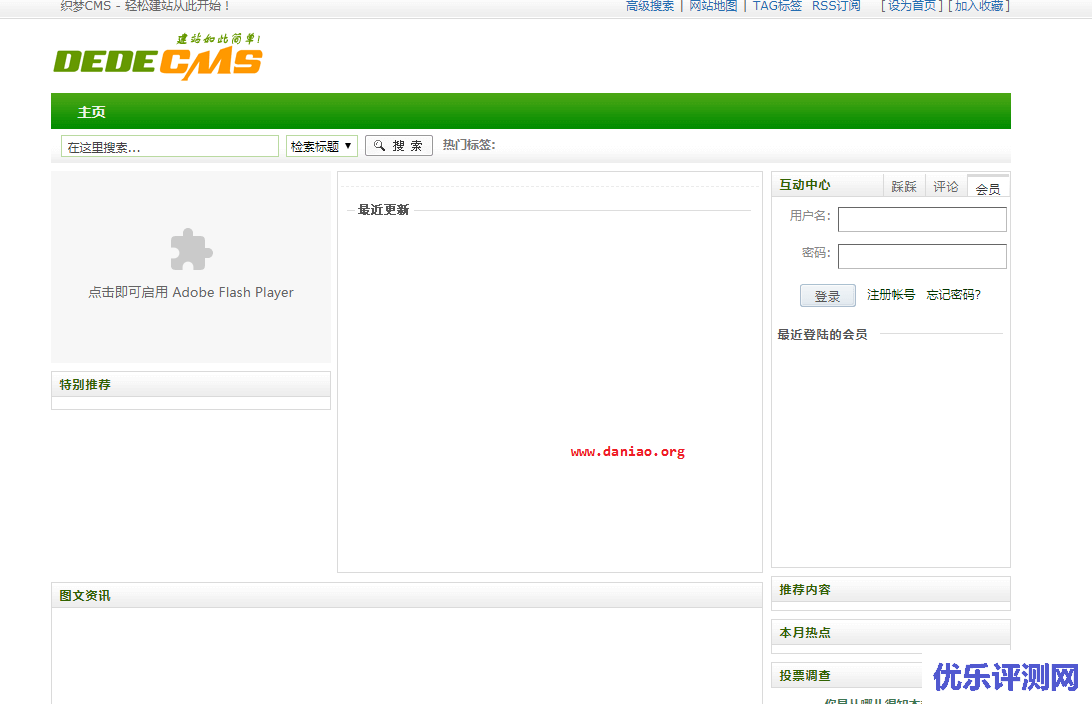Visit the www.daniao.org link
The width and height of the screenshot is (1092, 704).
628,451
